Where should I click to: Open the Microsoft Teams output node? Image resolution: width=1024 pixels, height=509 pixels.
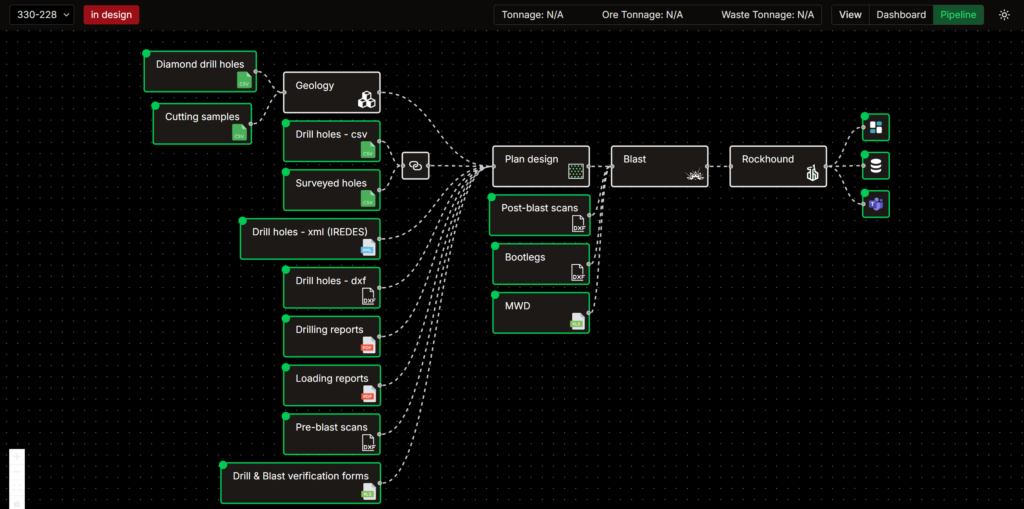875,204
